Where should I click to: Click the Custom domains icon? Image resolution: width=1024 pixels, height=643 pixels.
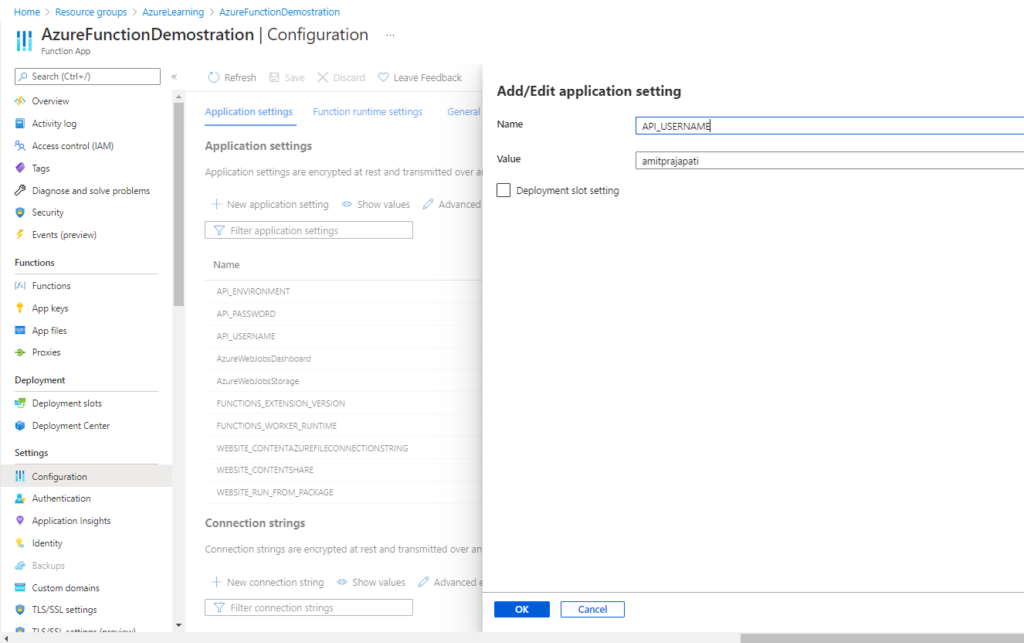point(20,588)
